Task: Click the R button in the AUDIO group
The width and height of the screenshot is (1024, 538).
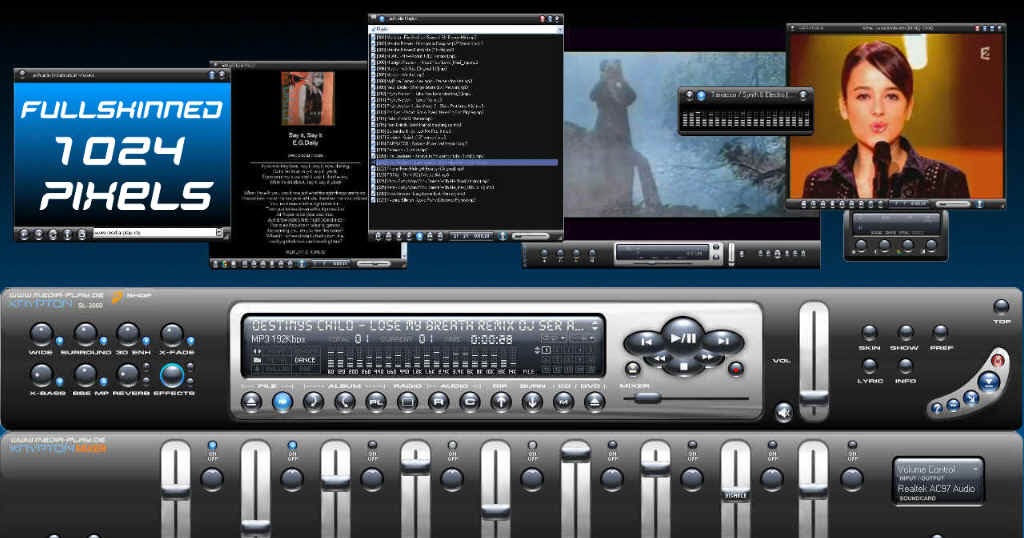Action: (x=438, y=403)
